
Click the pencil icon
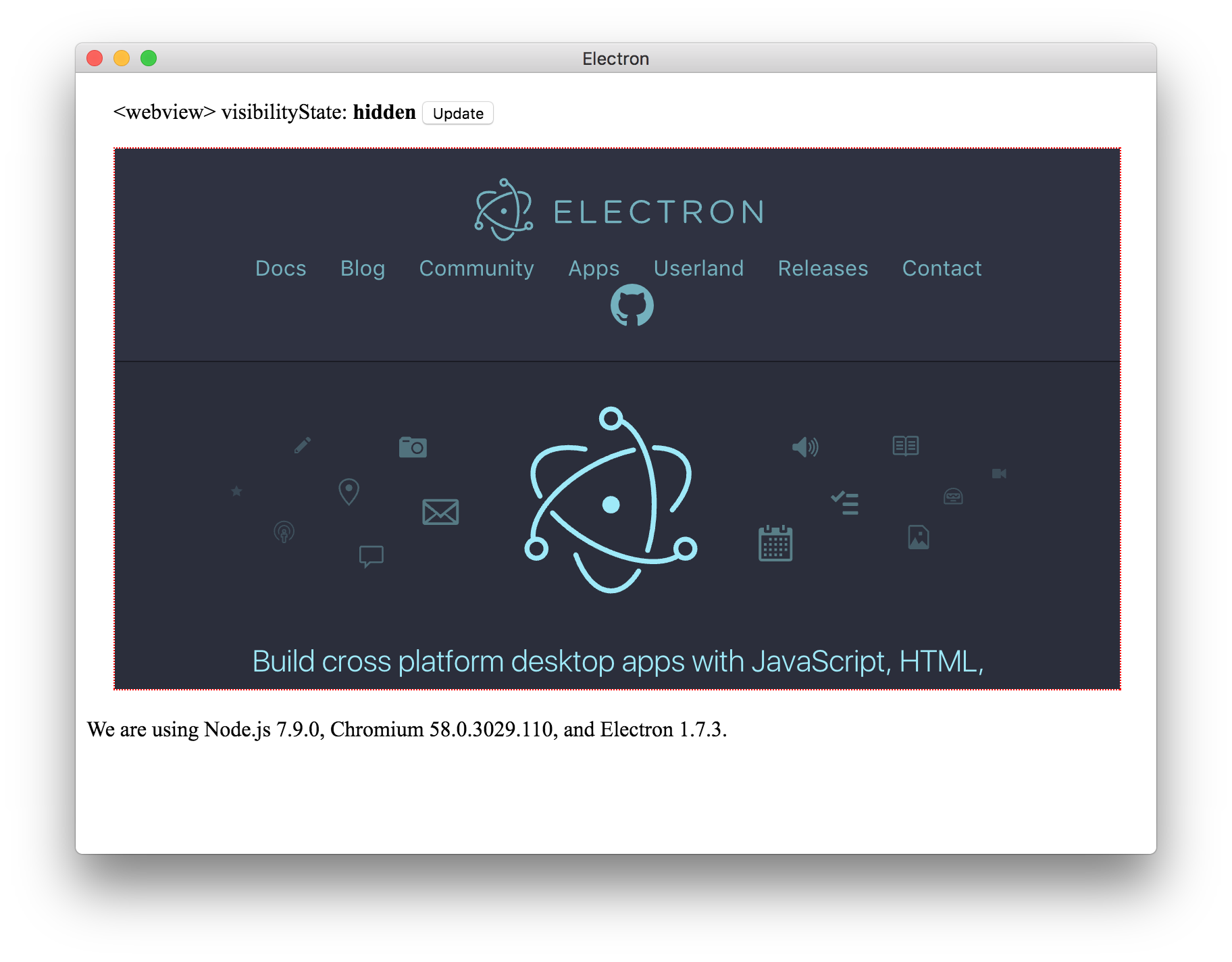point(303,445)
